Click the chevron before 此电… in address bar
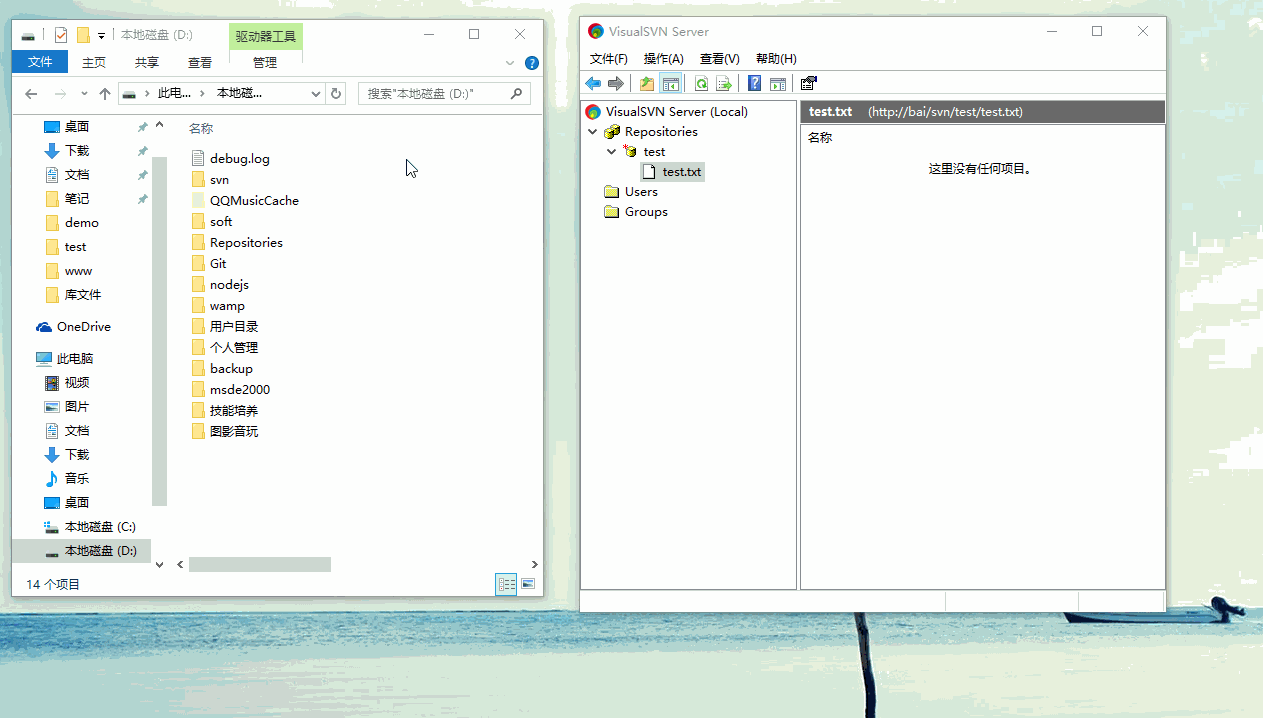This screenshot has width=1263, height=718. pyautogui.click(x=146, y=94)
